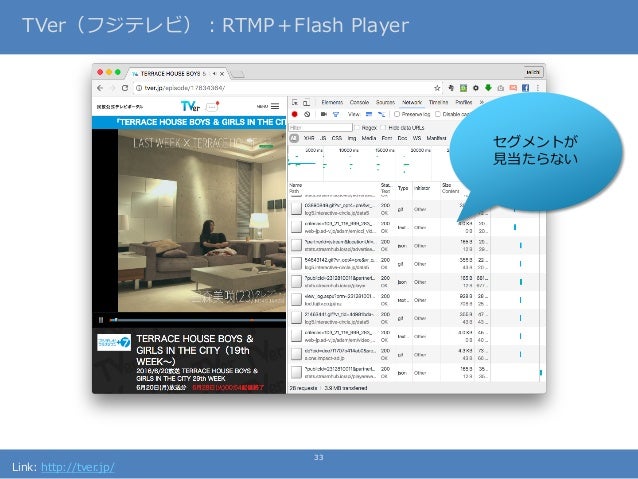Pause the Terrace House video
The width and height of the screenshot is (638, 479).
(101, 320)
